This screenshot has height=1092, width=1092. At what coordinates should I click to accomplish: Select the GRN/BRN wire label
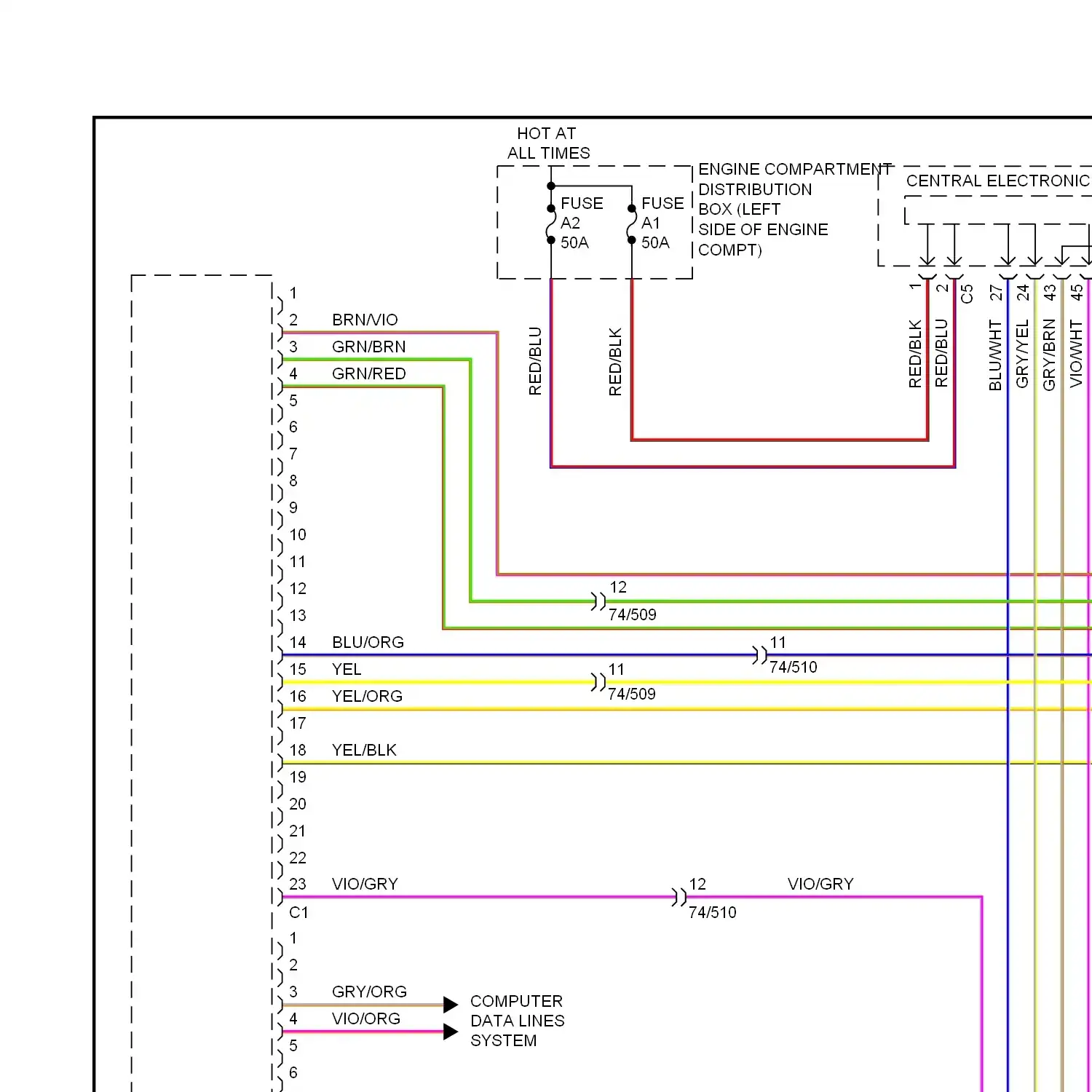(x=368, y=347)
